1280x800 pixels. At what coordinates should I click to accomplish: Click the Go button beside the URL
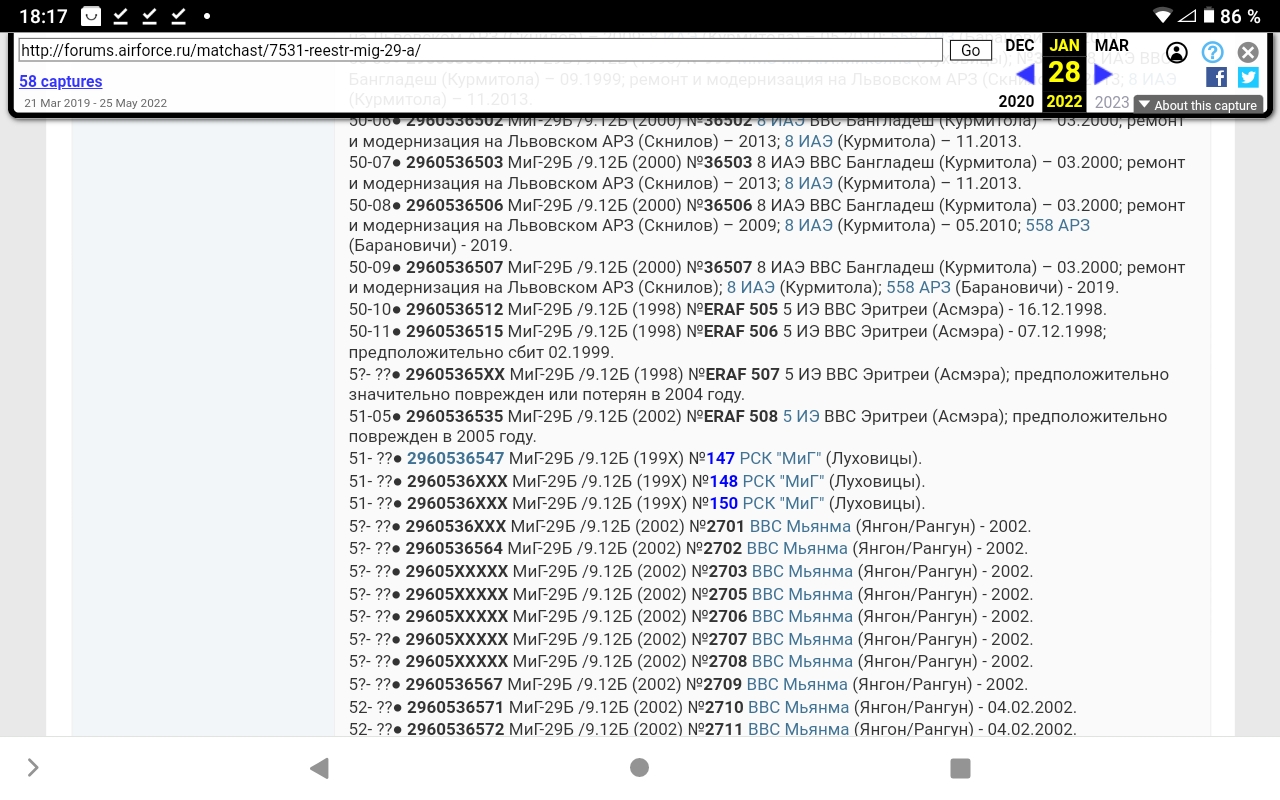tap(970, 50)
